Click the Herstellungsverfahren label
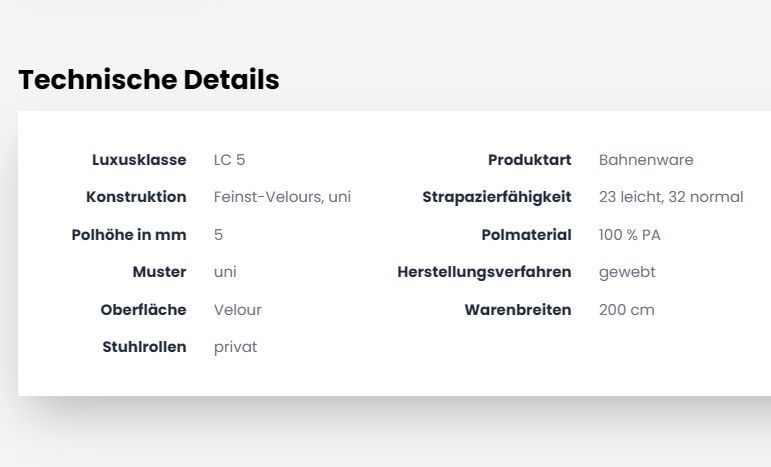The width and height of the screenshot is (771, 467). point(484,272)
